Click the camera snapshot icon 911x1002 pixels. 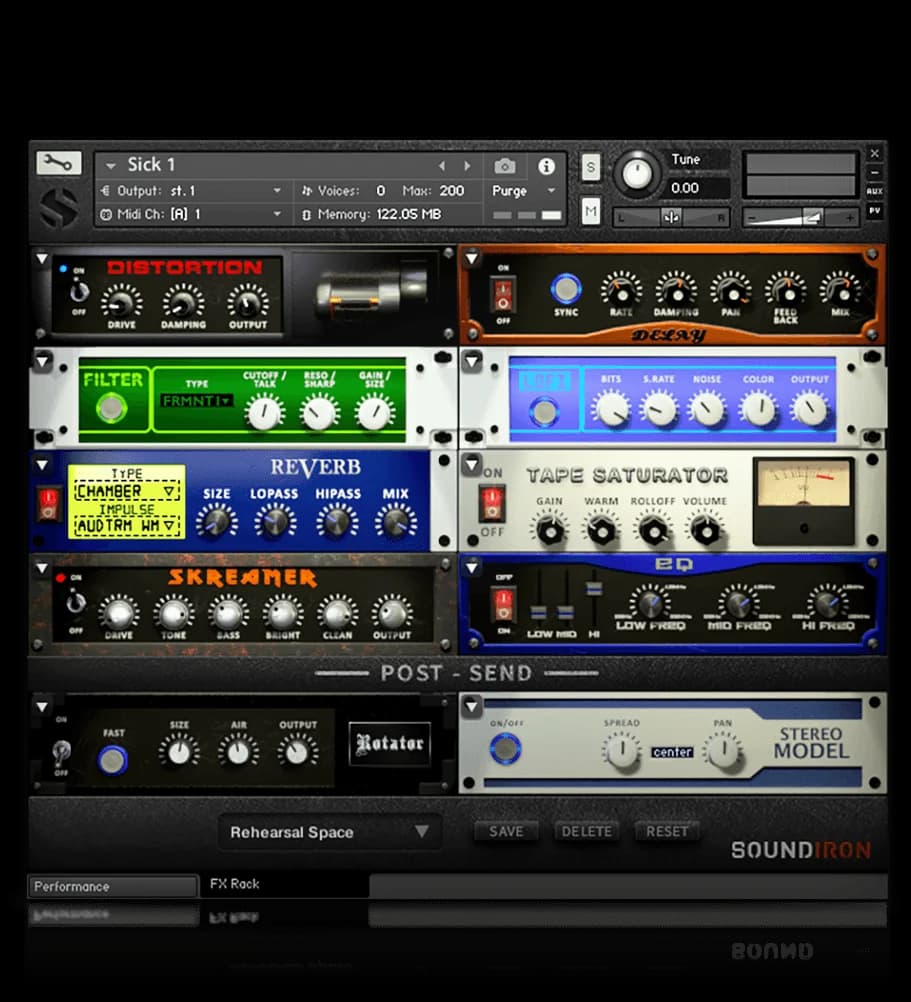pyautogui.click(x=506, y=166)
